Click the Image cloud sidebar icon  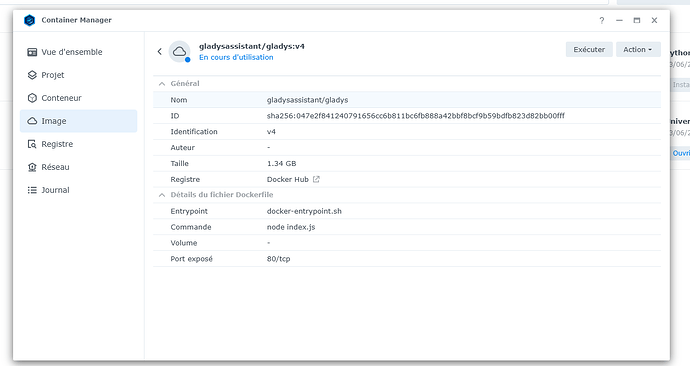tap(32, 121)
